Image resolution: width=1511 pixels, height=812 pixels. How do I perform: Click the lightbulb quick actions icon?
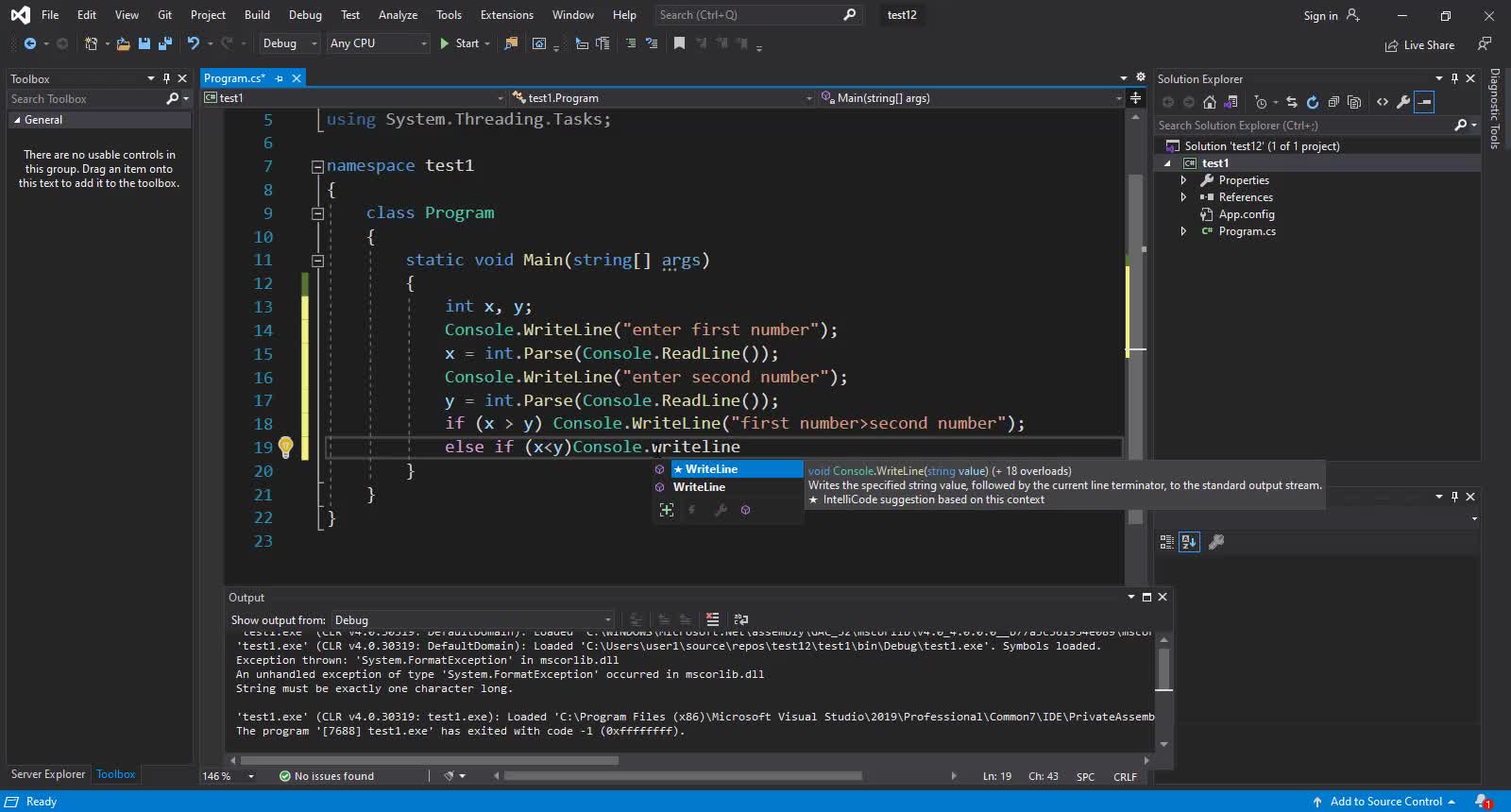tap(285, 447)
